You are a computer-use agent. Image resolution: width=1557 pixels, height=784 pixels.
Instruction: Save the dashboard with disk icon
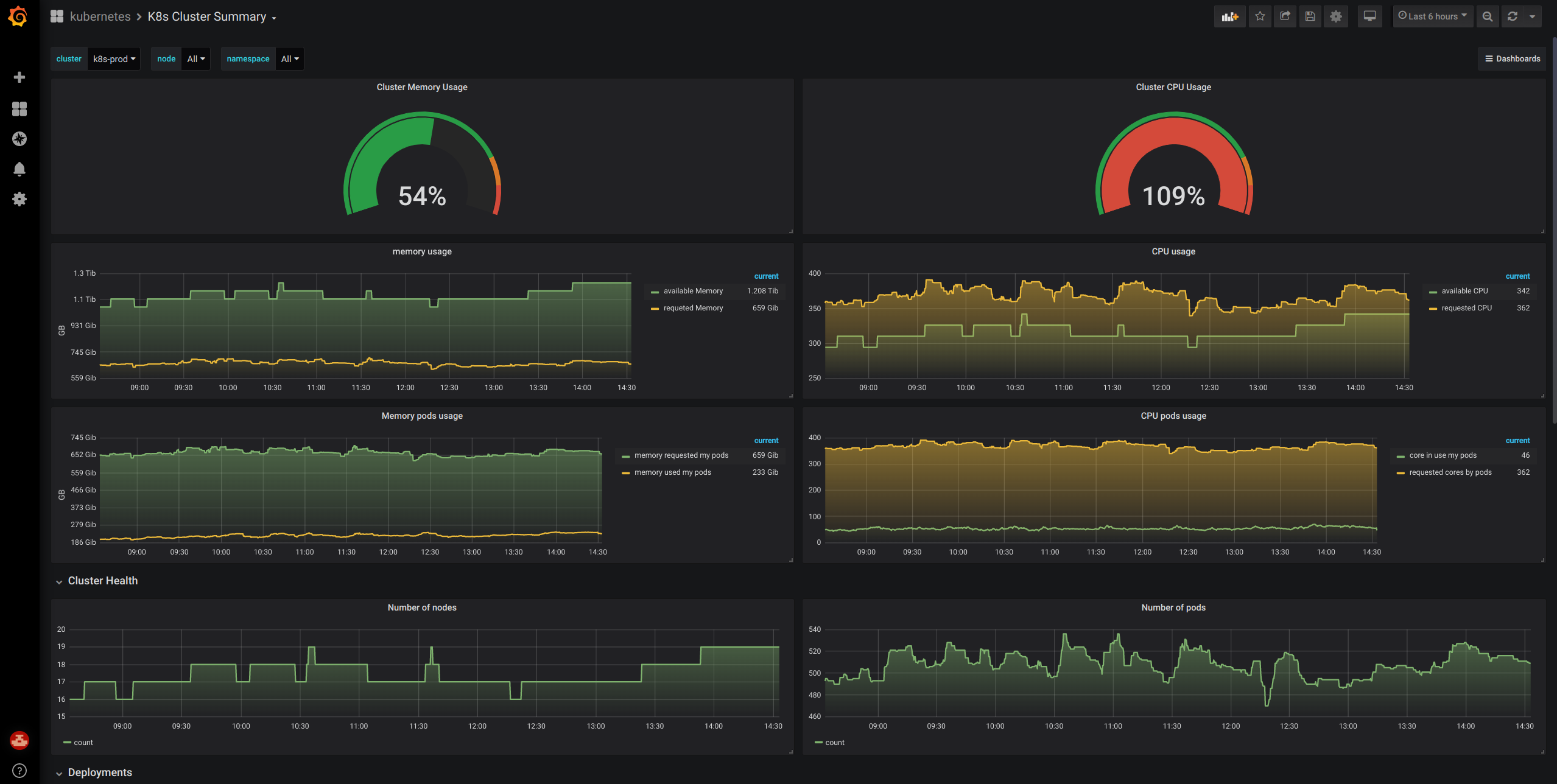pos(1310,16)
